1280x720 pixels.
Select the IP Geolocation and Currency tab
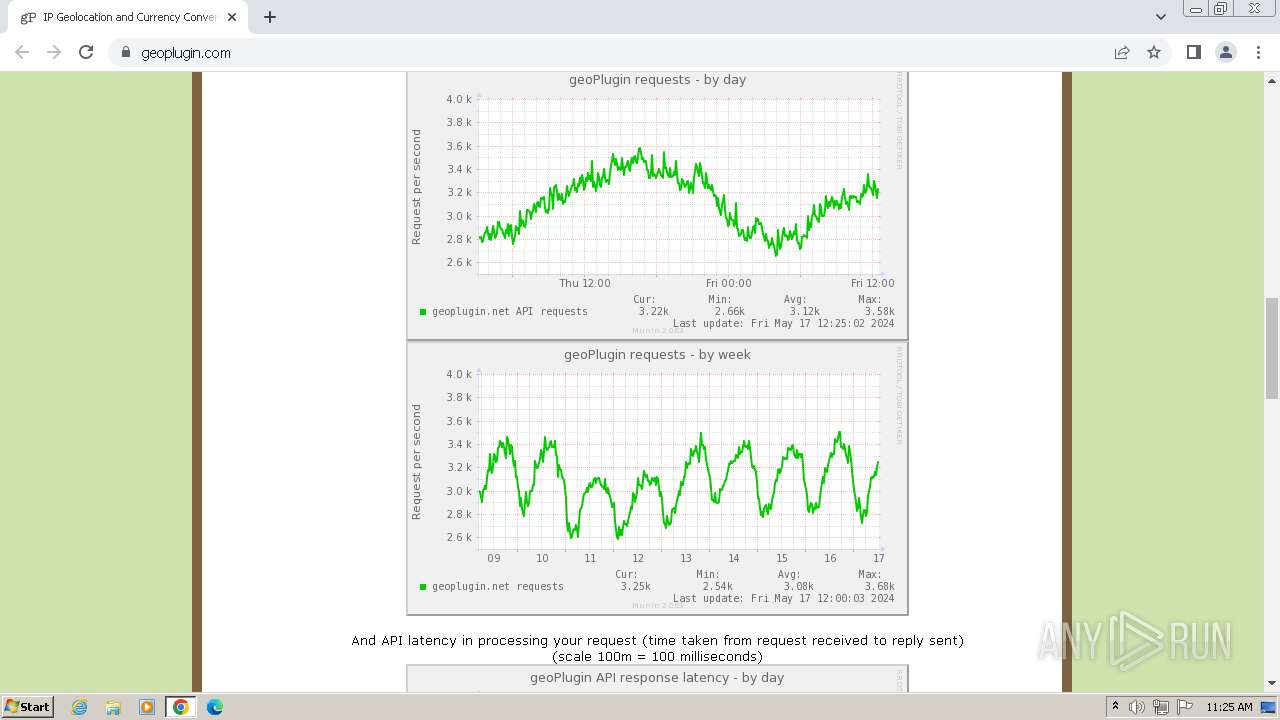tap(128, 17)
